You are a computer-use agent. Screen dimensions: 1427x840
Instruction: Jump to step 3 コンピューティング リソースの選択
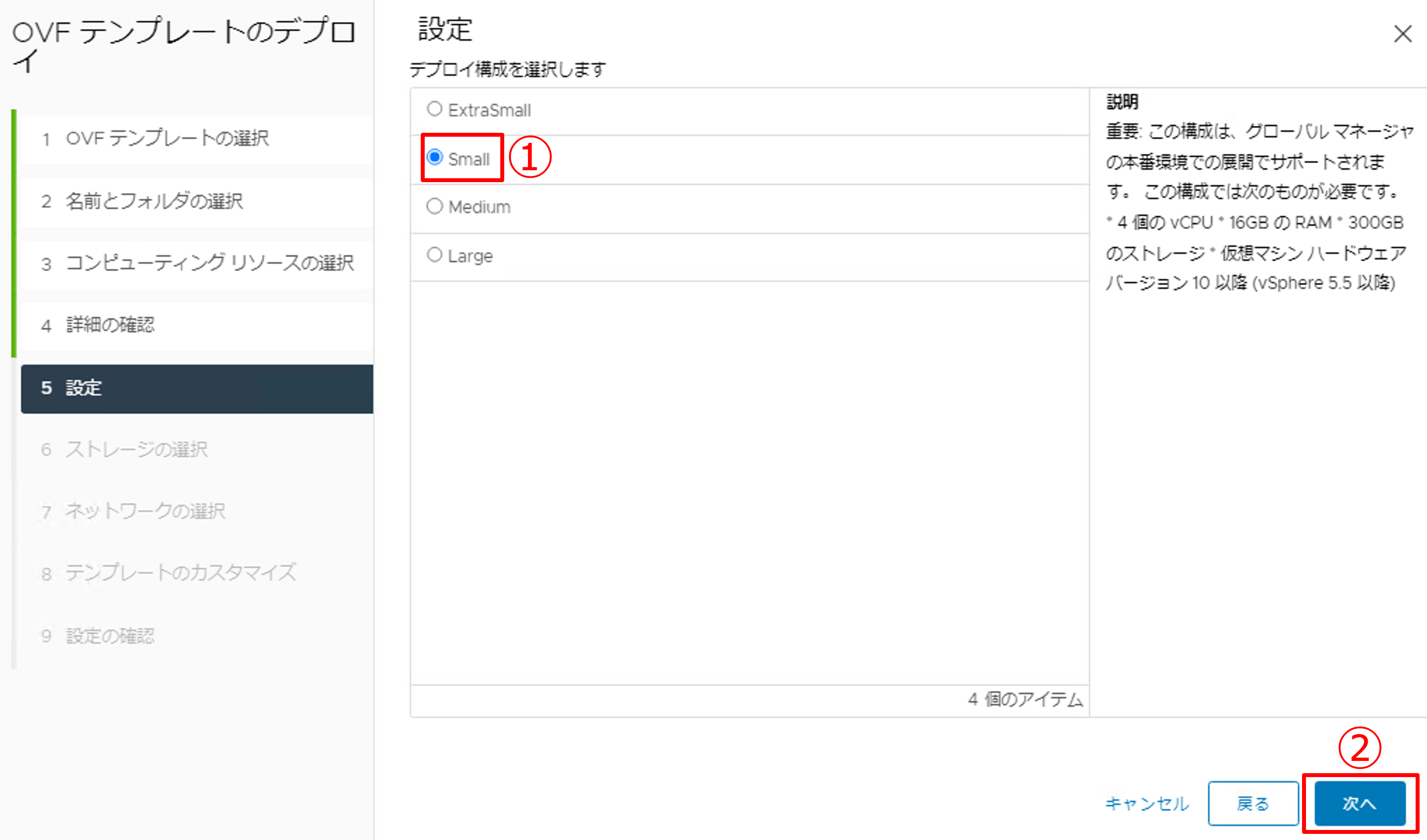click(210, 263)
